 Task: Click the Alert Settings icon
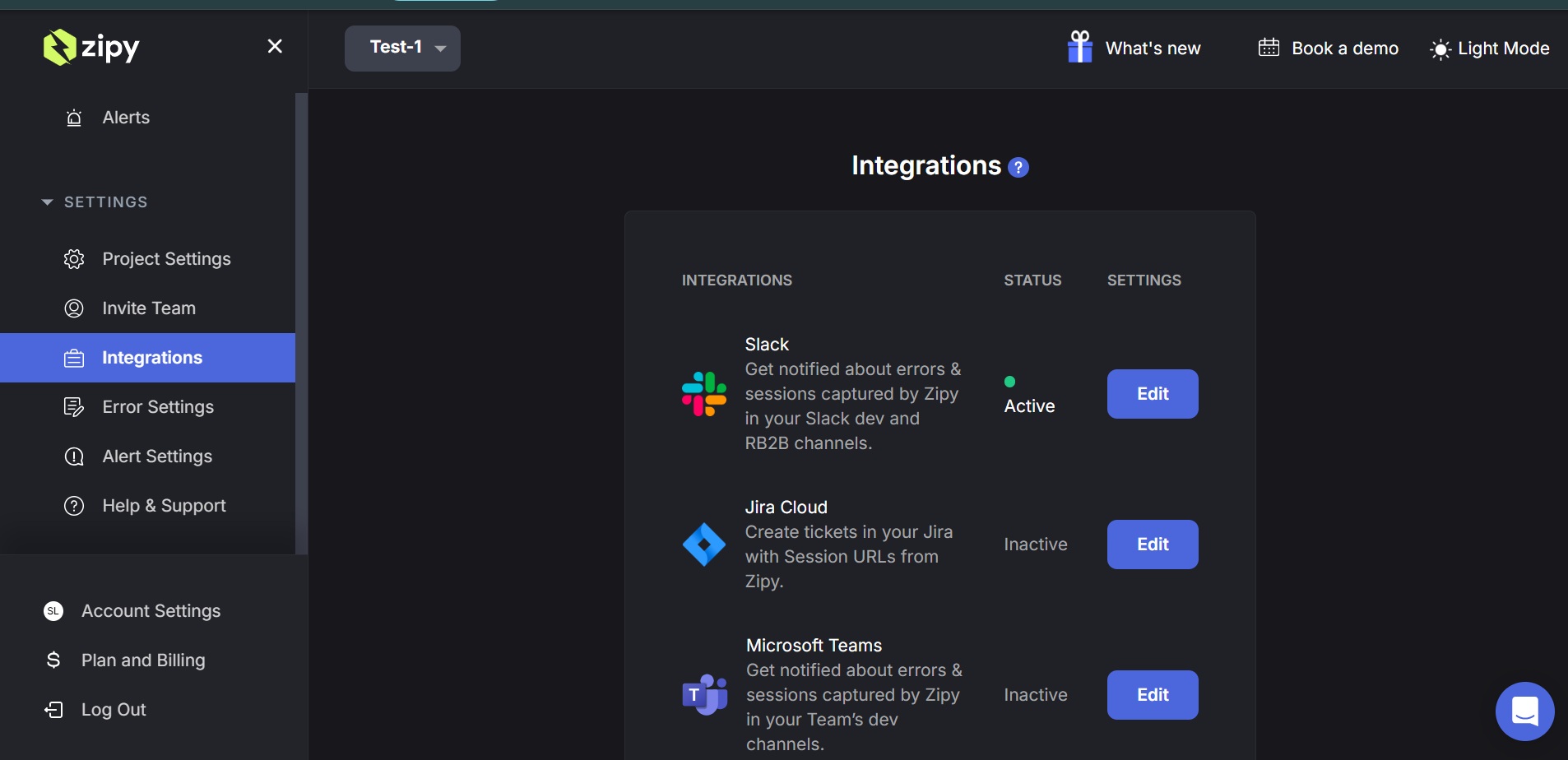point(74,456)
